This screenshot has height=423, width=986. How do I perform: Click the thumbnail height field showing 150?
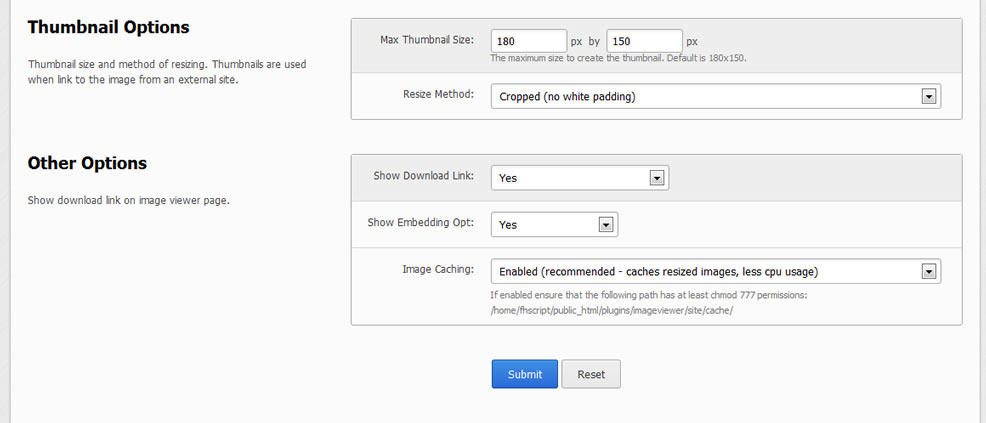[x=645, y=41]
